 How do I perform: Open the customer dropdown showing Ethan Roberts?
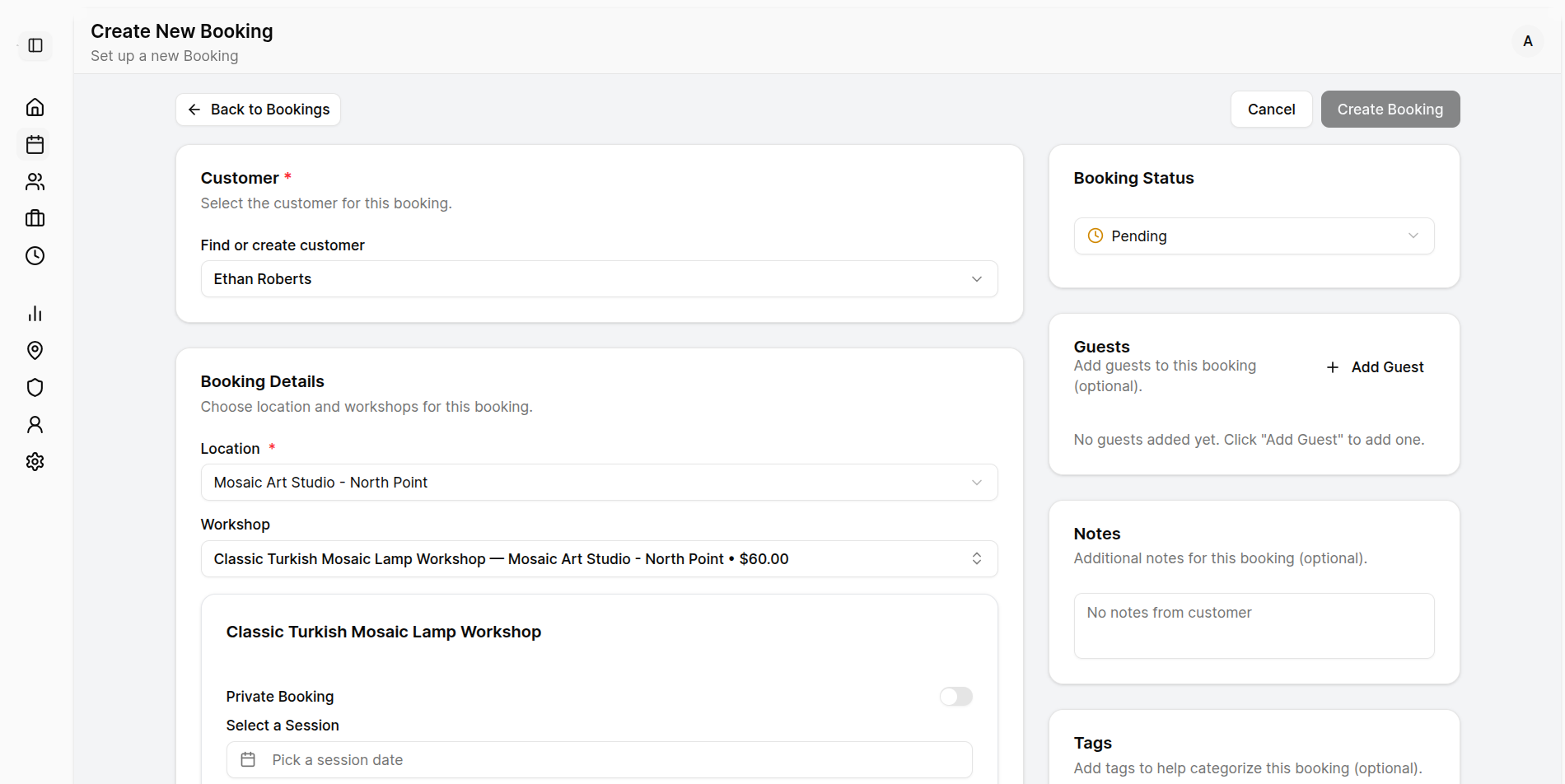coord(599,278)
